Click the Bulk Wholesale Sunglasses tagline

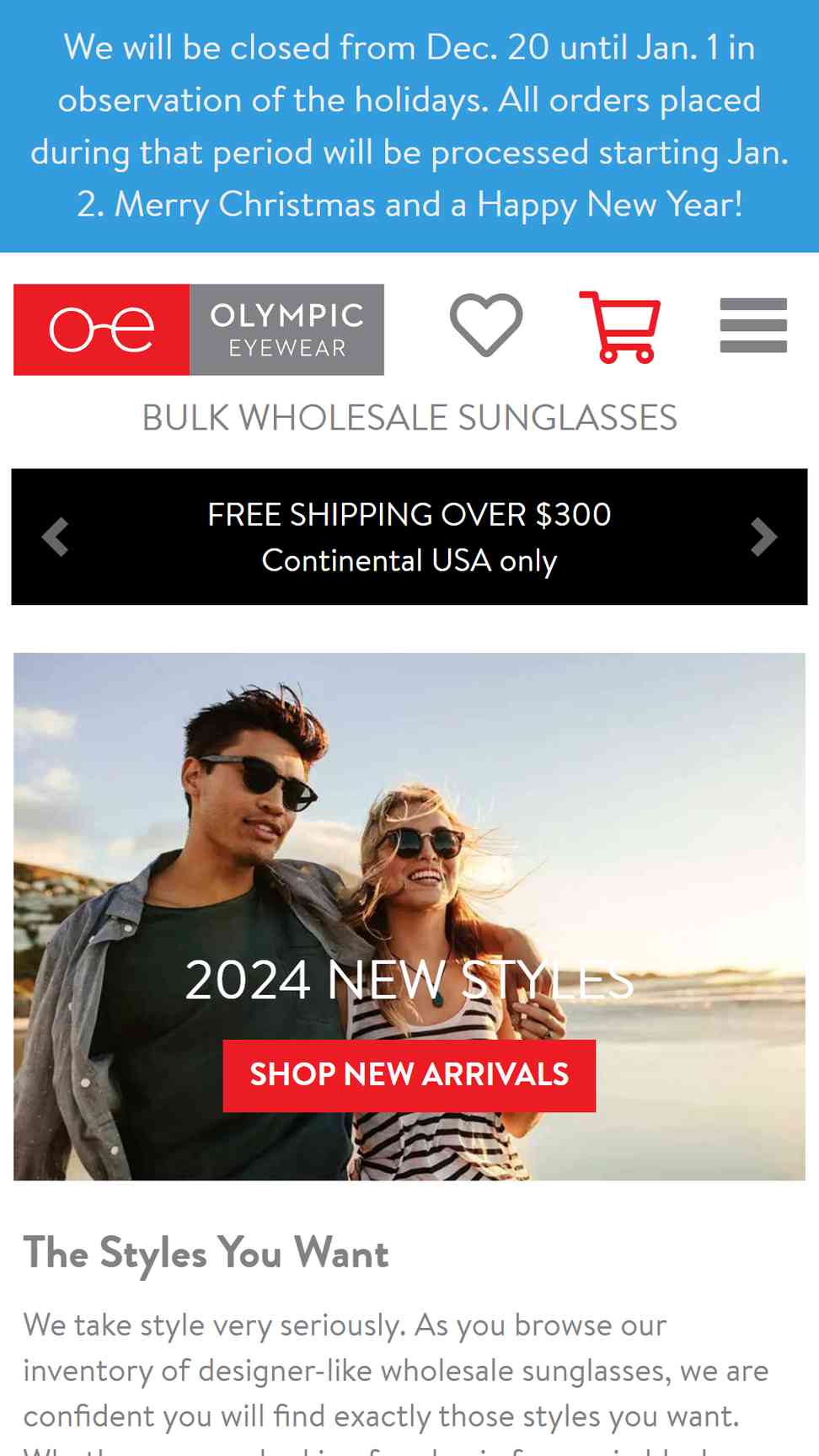tap(409, 418)
